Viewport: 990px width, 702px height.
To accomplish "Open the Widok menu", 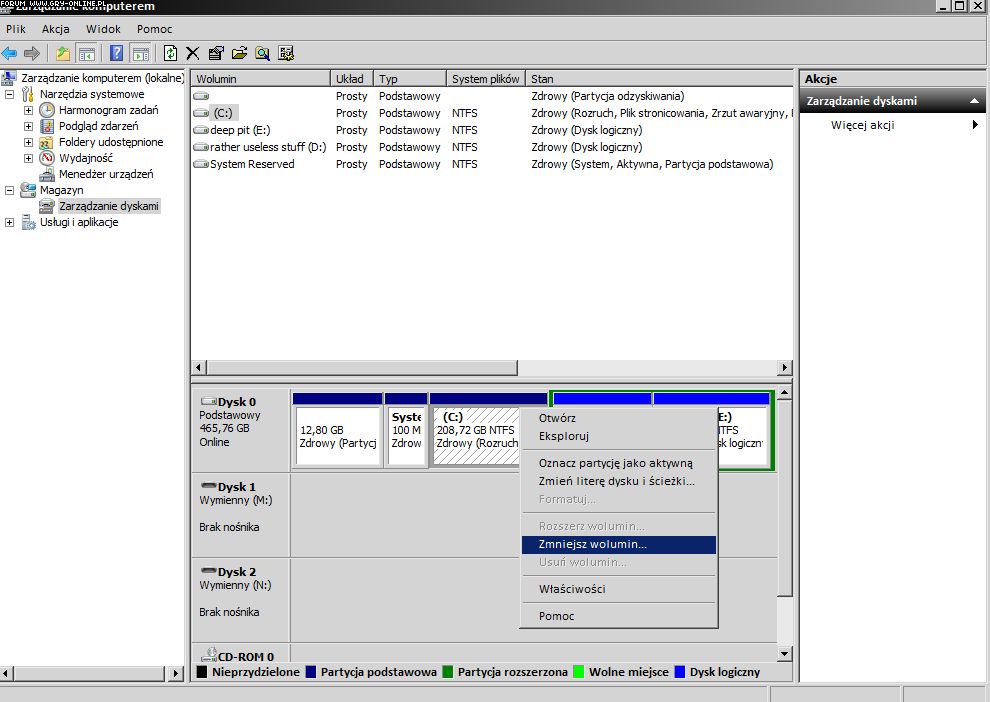I will [x=103, y=29].
